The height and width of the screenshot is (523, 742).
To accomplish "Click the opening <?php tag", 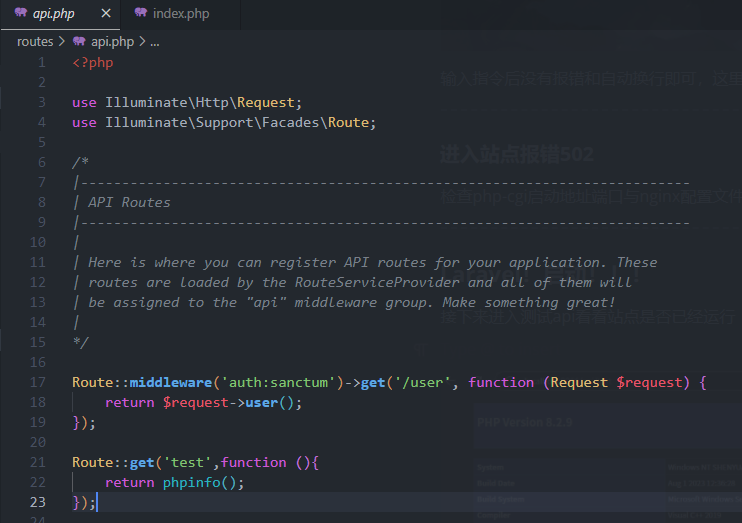I will click(93, 62).
